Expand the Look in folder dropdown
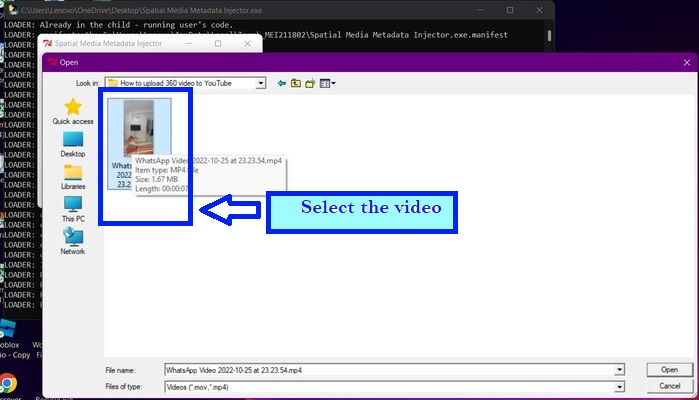Image resolution: width=699 pixels, height=400 pixels. (x=261, y=83)
